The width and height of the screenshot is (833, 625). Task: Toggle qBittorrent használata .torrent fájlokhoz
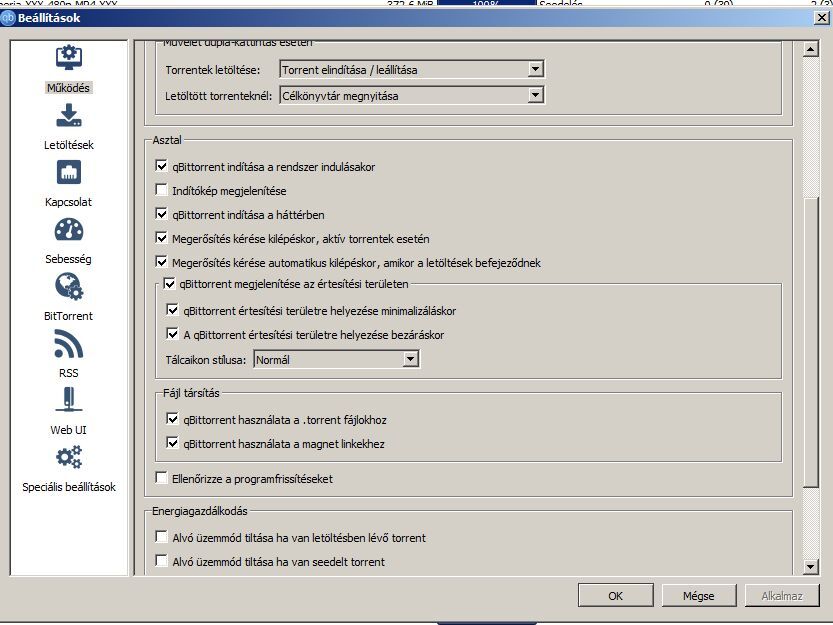(172, 419)
